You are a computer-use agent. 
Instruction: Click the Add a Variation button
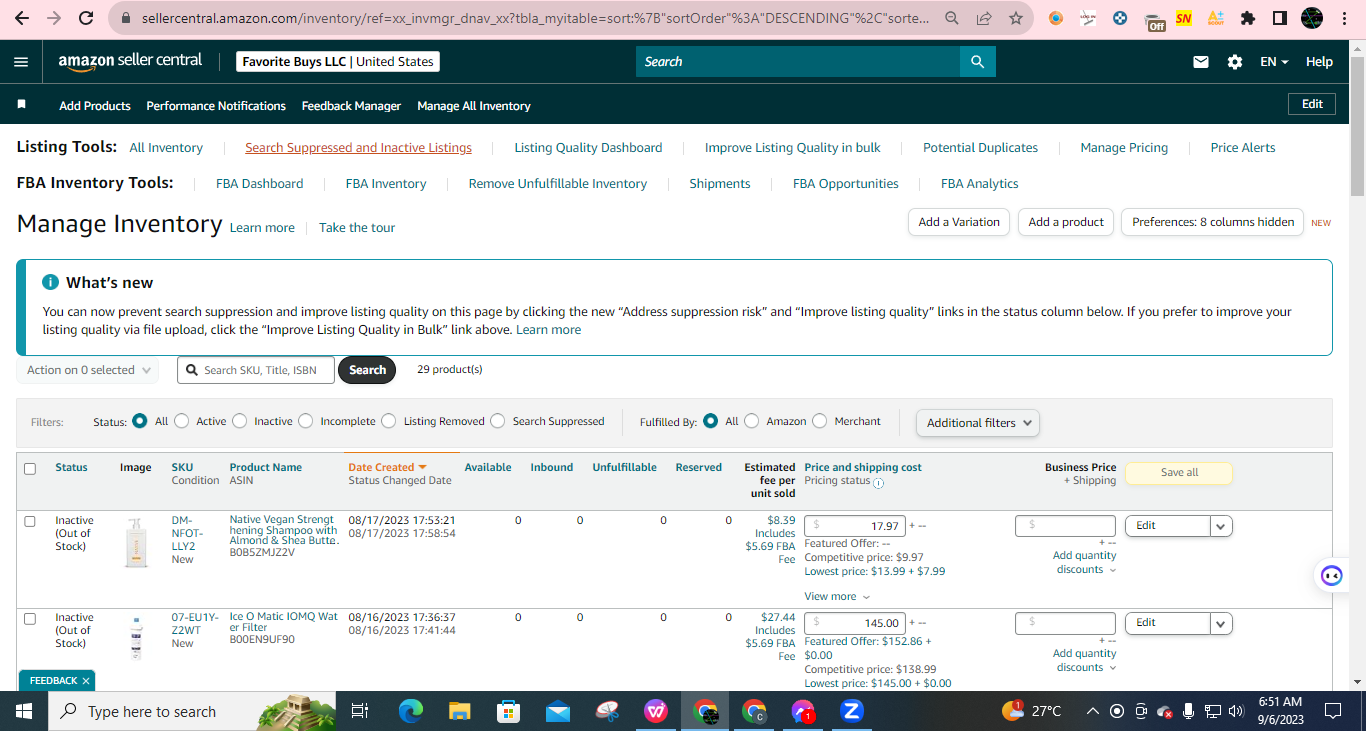click(959, 222)
